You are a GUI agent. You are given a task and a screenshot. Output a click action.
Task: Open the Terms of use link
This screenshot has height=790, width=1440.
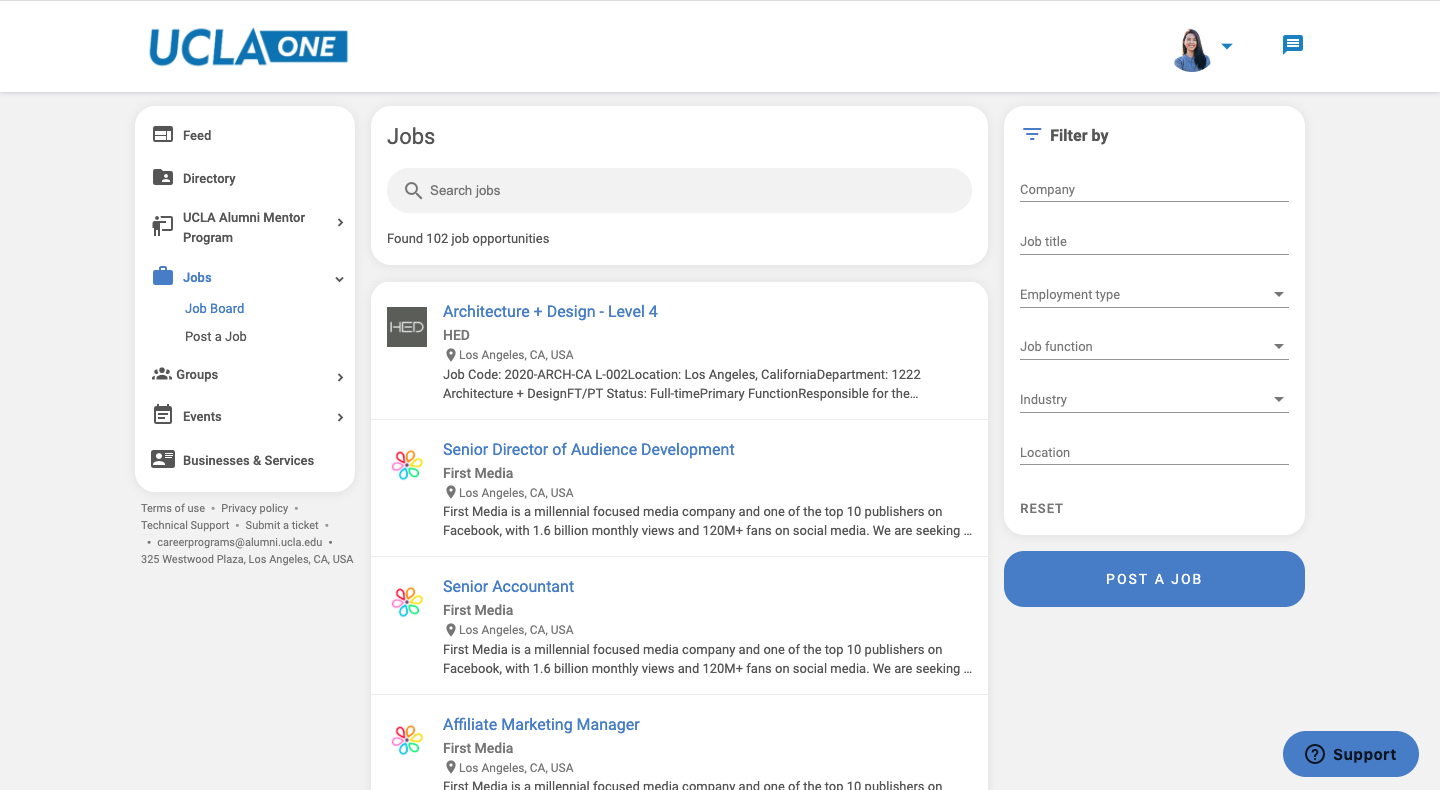[x=173, y=508]
